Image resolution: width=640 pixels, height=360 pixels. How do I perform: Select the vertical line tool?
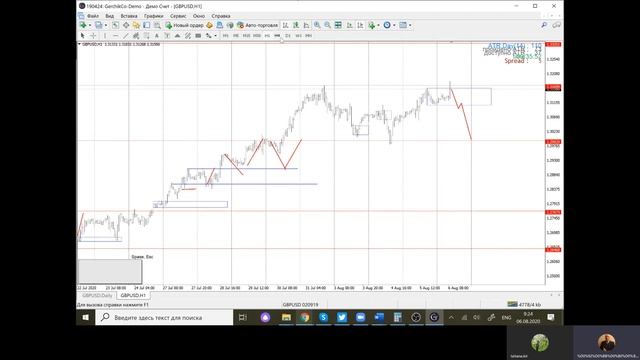click(105, 36)
